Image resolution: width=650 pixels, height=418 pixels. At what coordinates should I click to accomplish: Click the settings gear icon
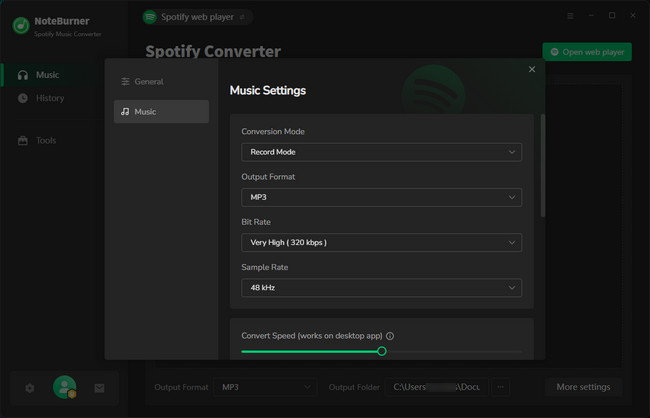(x=29, y=387)
